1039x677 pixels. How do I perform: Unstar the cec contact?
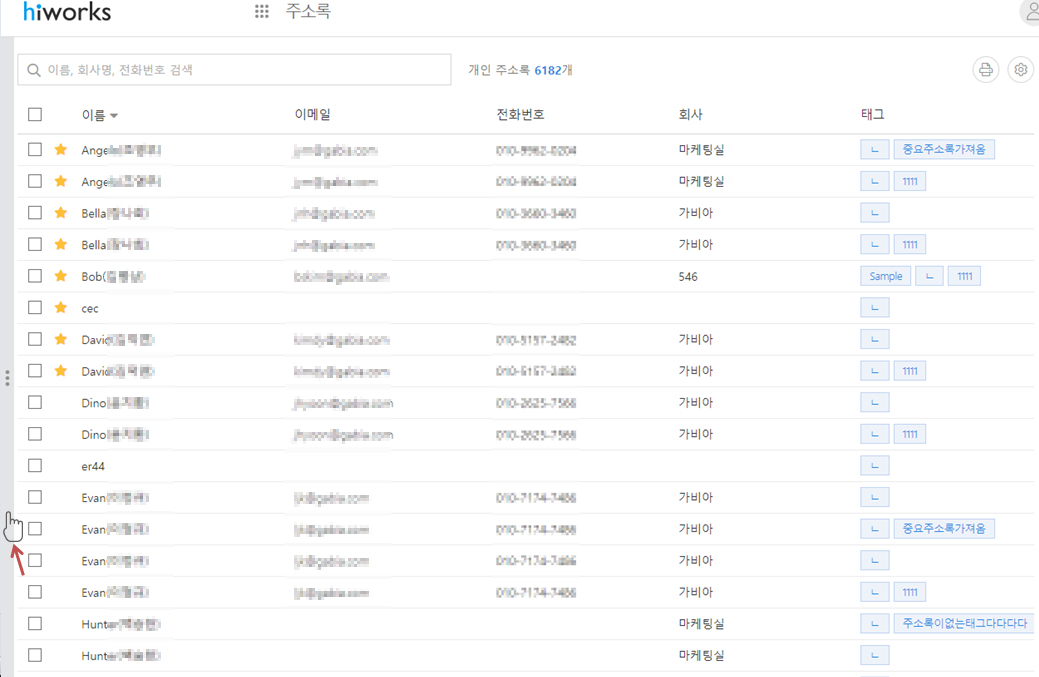coord(61,308)
